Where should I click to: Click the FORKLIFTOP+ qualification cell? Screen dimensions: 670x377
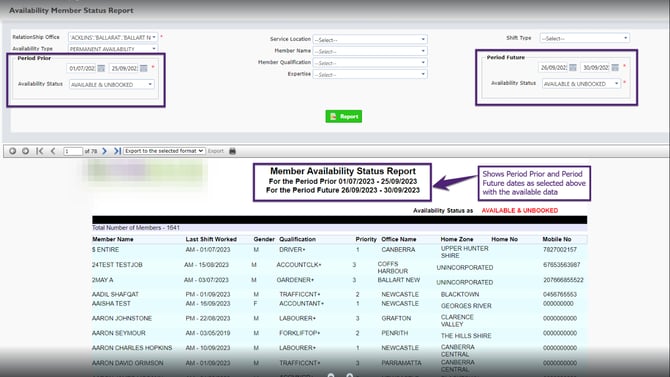[x=300, y=333]
